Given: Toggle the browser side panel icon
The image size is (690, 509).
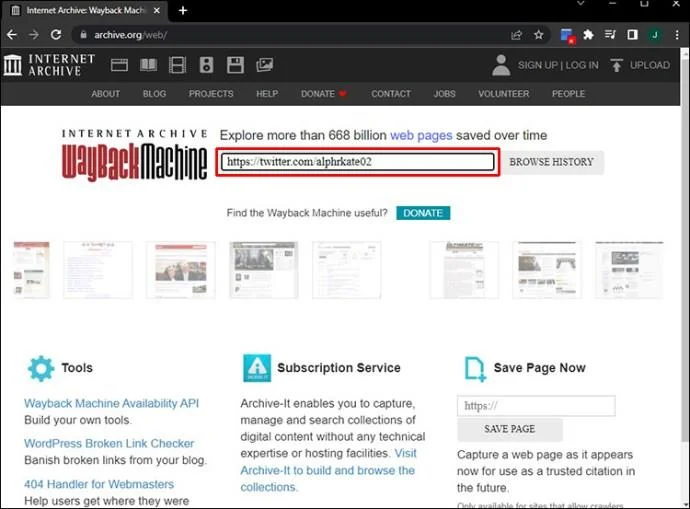Looking at the screenshot, I should (632, 35).
